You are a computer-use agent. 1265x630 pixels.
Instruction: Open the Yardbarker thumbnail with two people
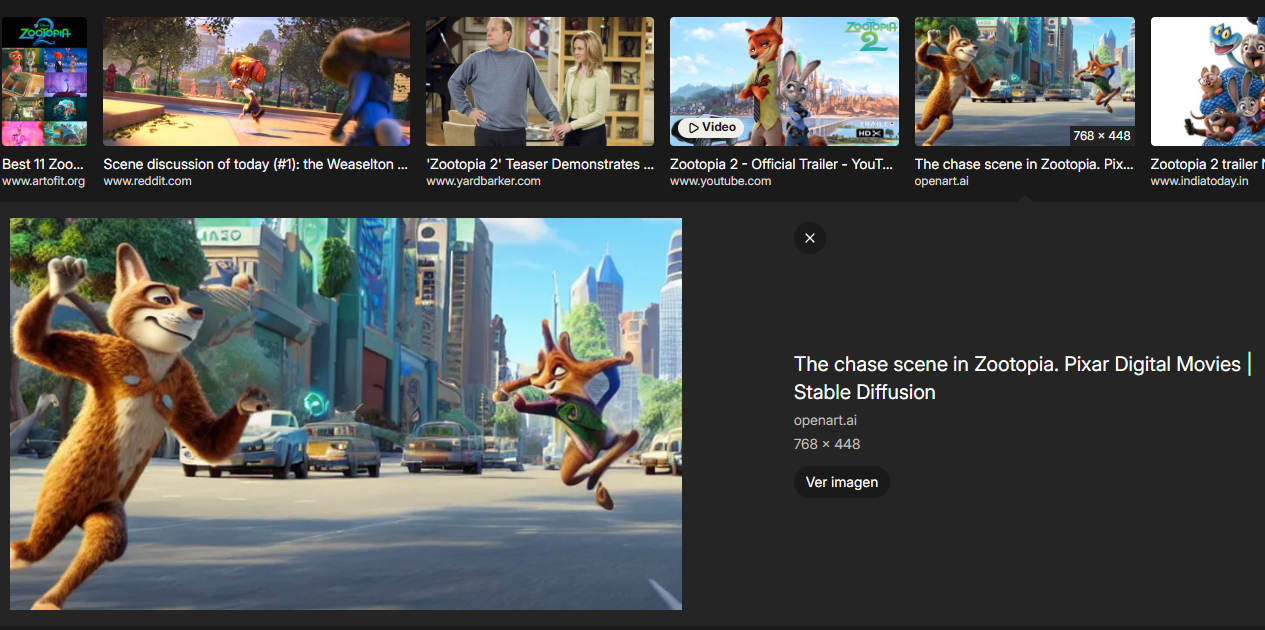click(x=540, y=82)
